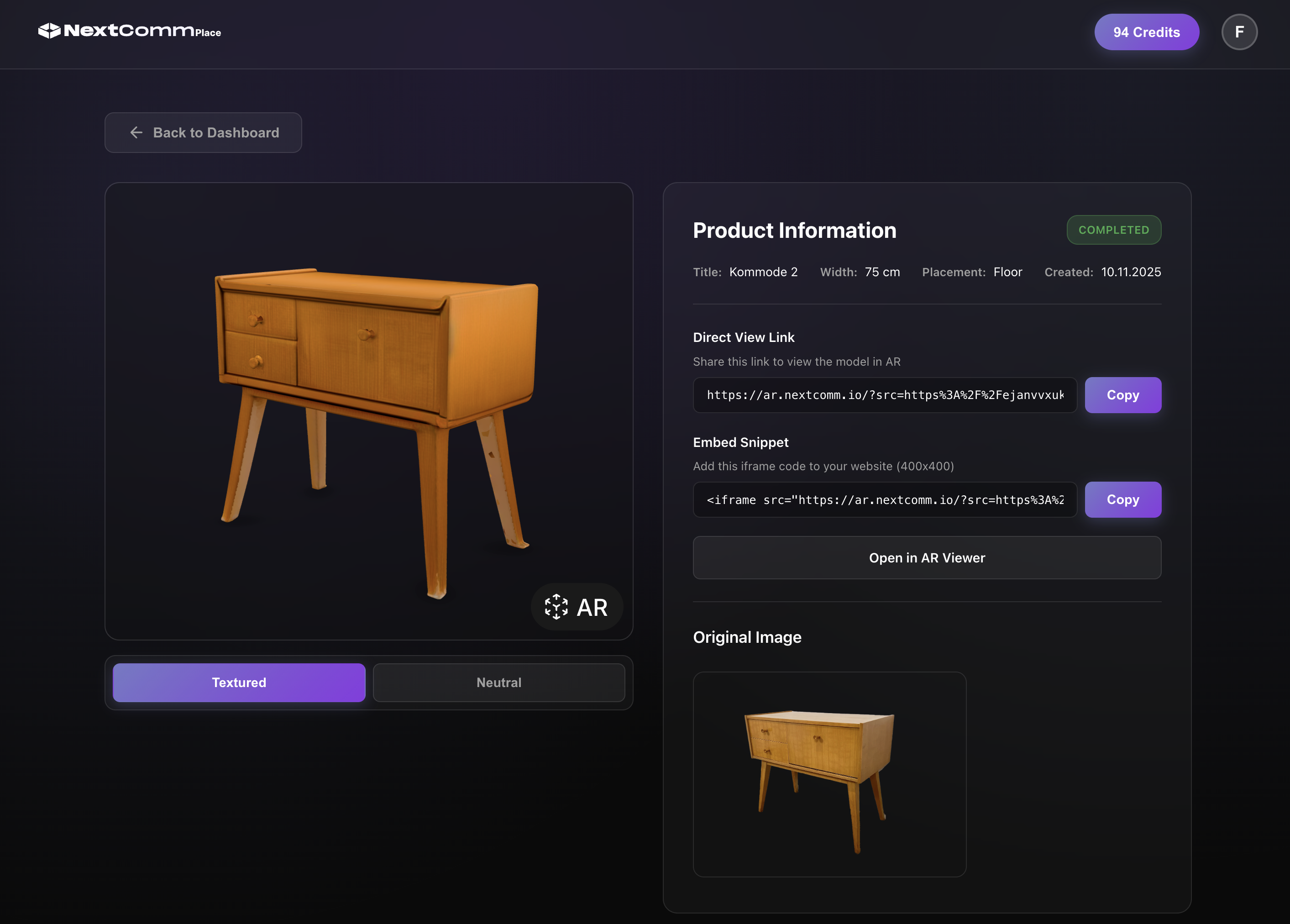
Task: Click the AR cube icon on viewer
Action: [556, 607]
